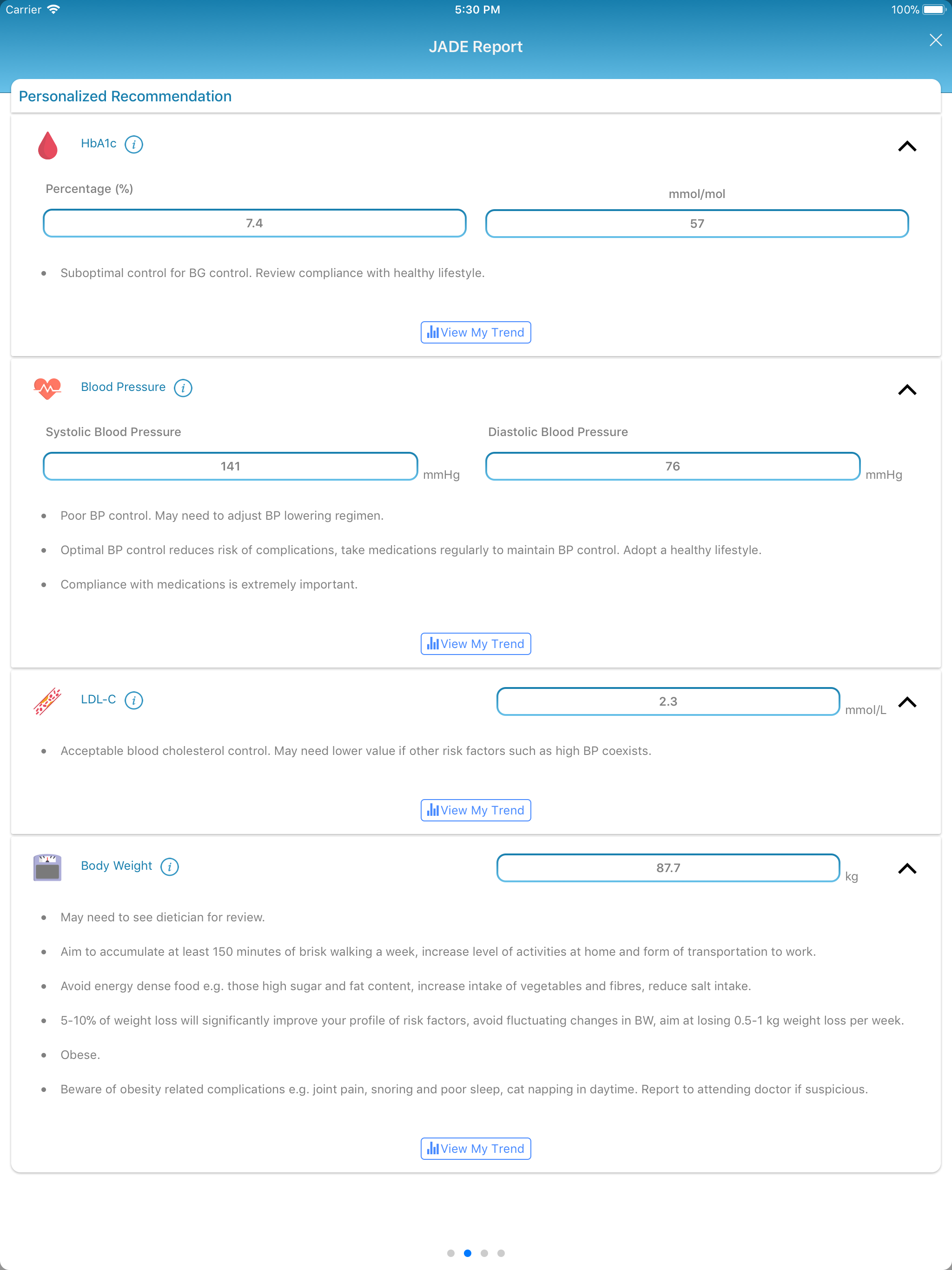This screenshot has width=952, height=1270.
Task: Select the second carousel page dot
Action: pyautogui.click(x=467, y=1253)
